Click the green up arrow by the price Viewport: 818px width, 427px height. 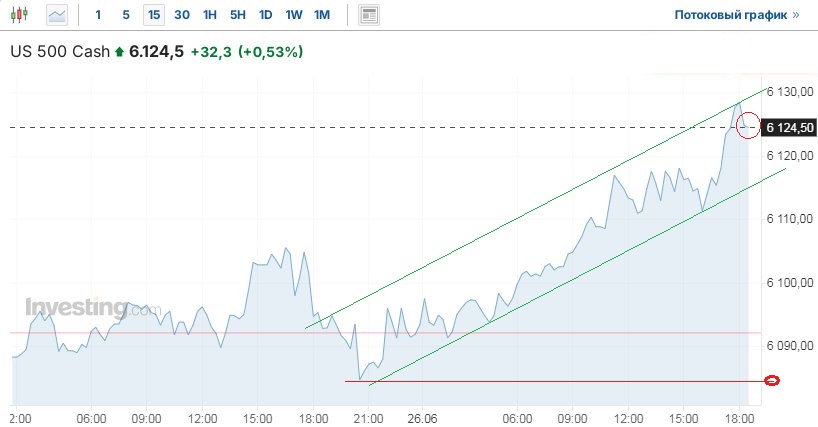click(120, 52)
